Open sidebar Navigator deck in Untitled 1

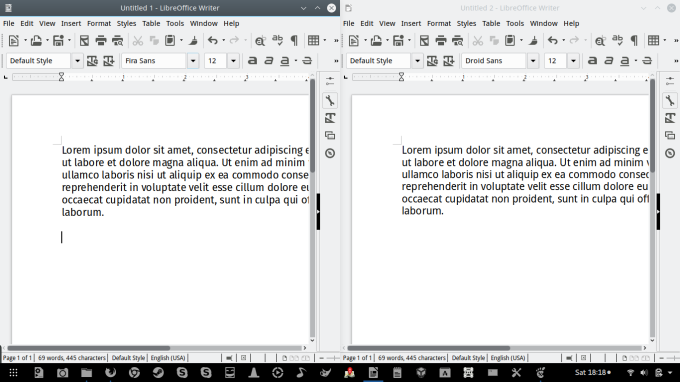(x=330, y=153)
